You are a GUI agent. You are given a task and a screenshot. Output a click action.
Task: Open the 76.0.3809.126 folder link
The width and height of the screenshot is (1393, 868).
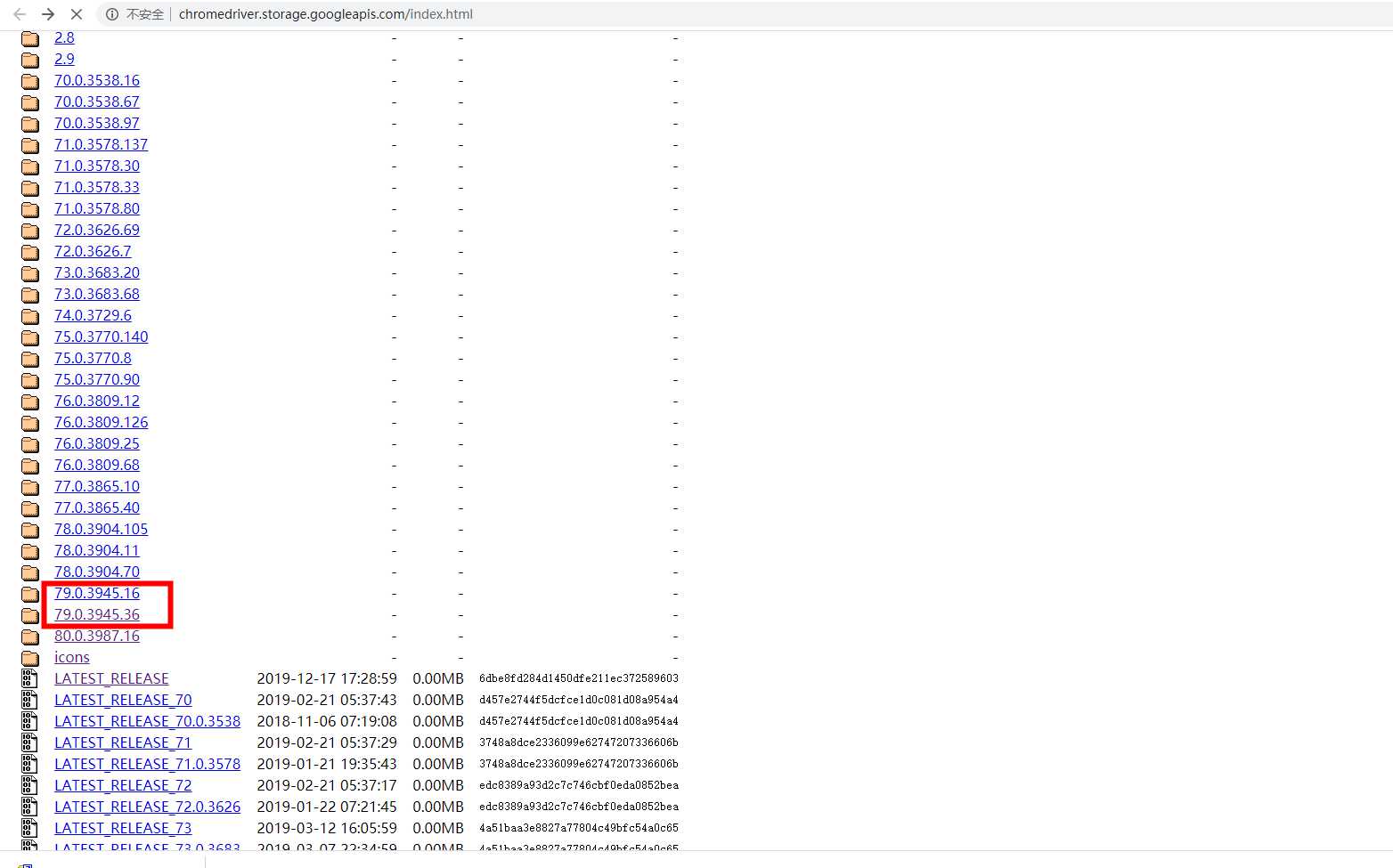[x=102, y=422]
